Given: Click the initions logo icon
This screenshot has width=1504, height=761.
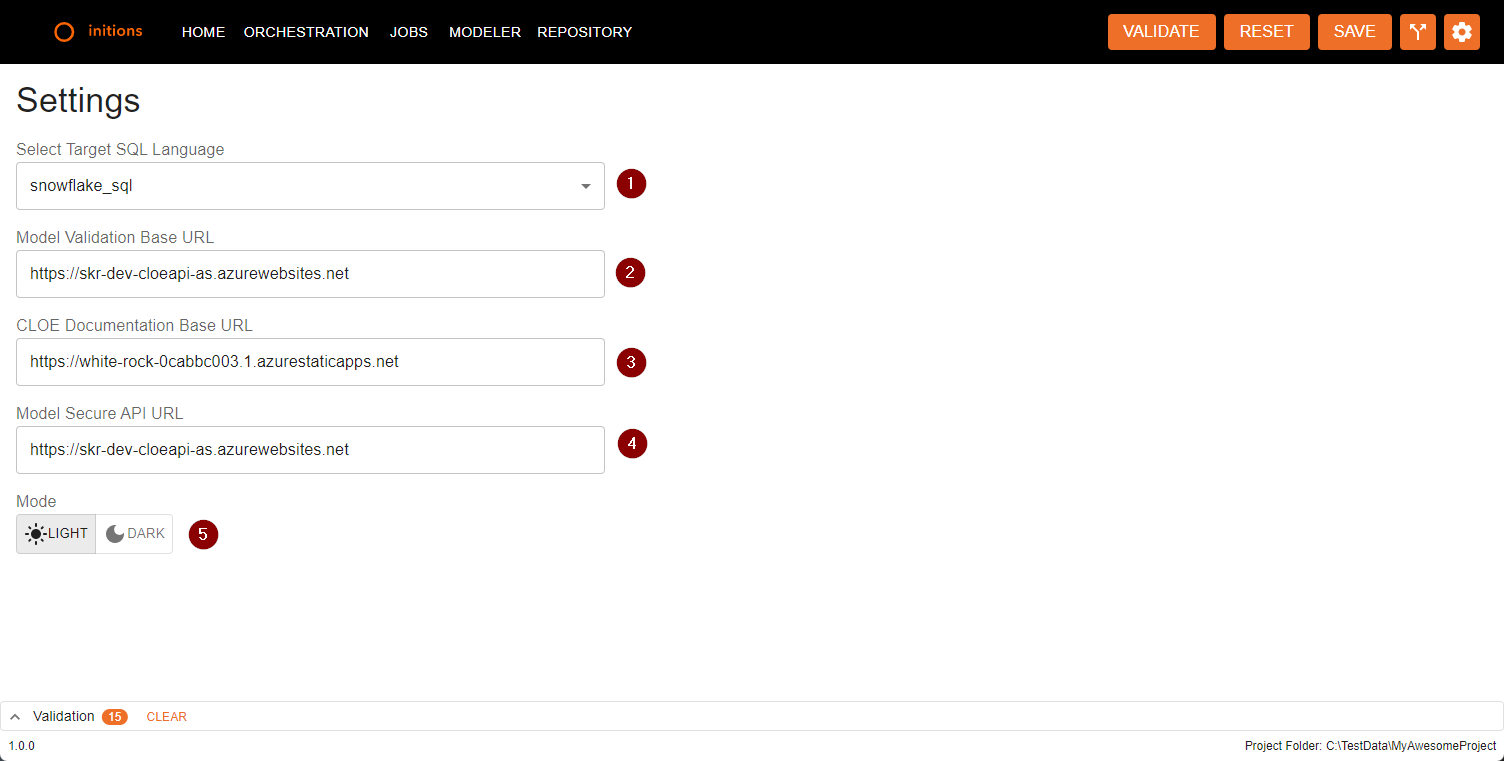Looking at the screenshot, I should point(64,32).
